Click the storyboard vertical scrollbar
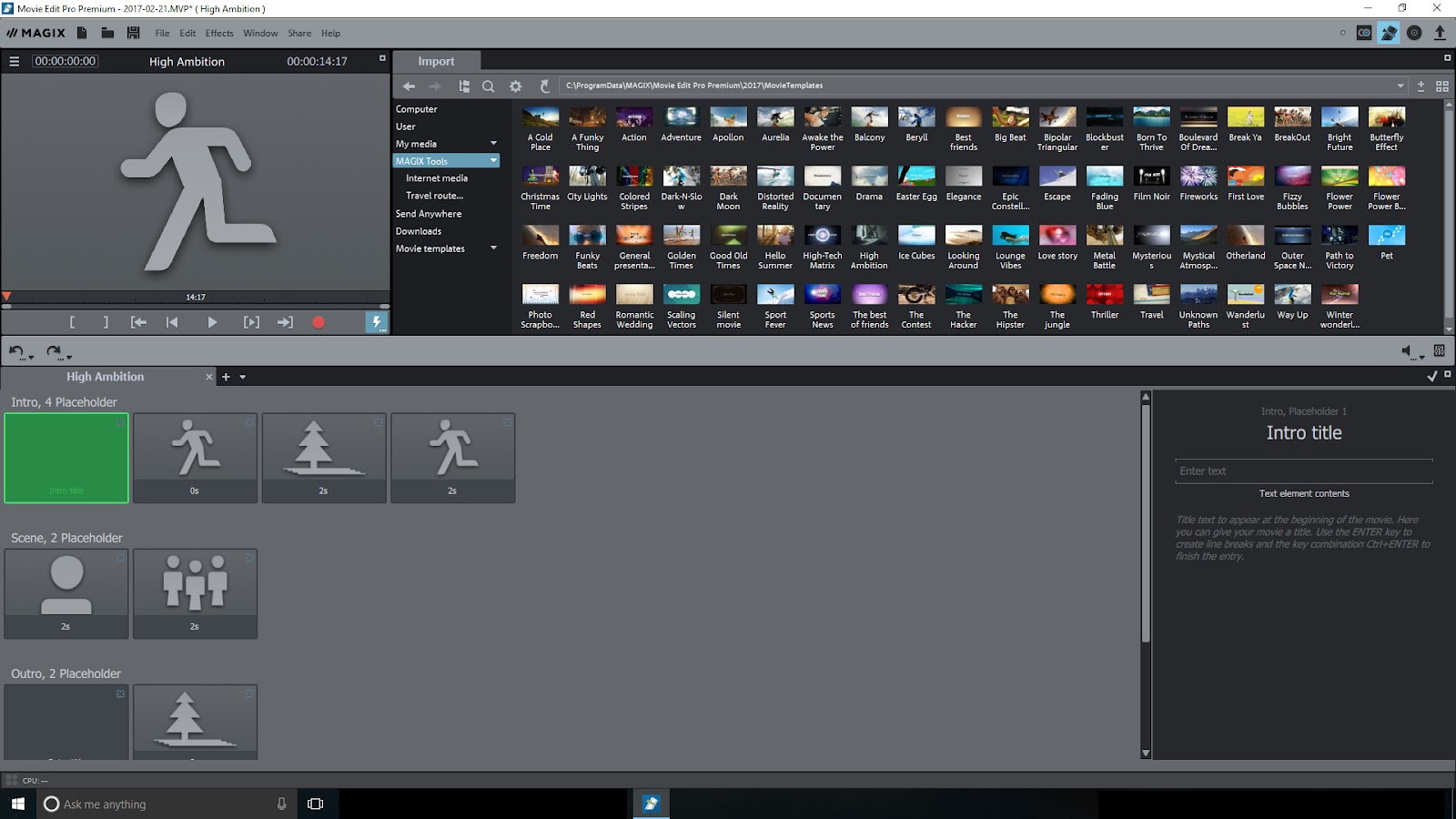The image size is (1456, 819). (1146, 522)
